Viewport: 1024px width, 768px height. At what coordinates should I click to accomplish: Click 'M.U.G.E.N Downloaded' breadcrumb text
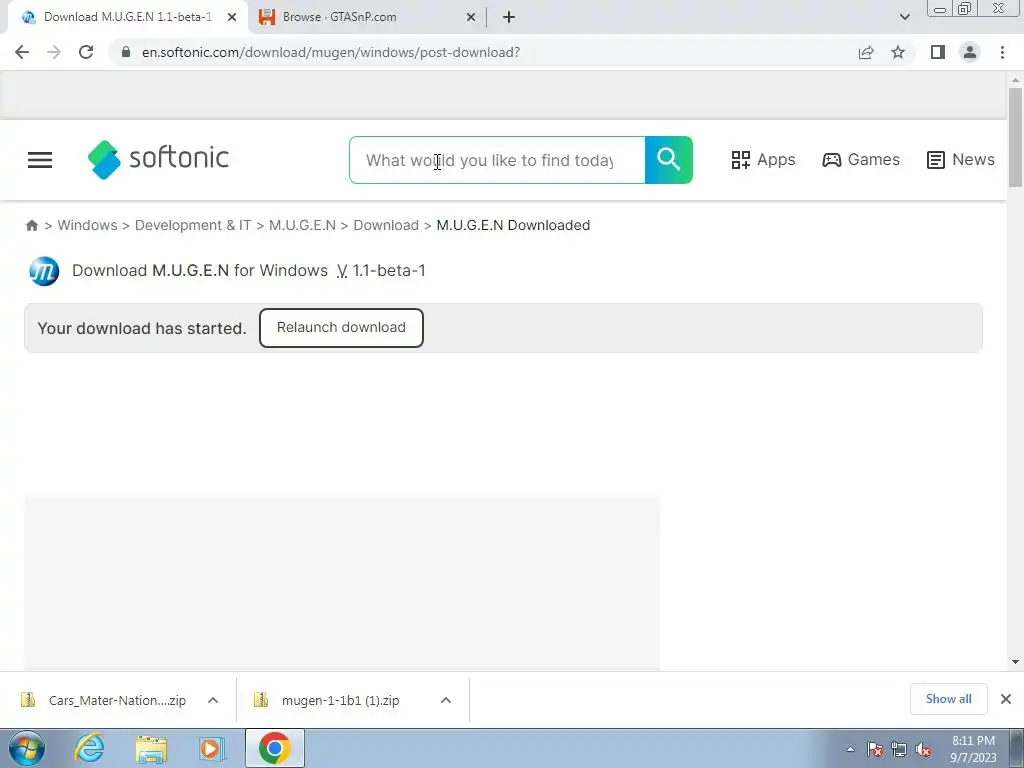(513, 225)
